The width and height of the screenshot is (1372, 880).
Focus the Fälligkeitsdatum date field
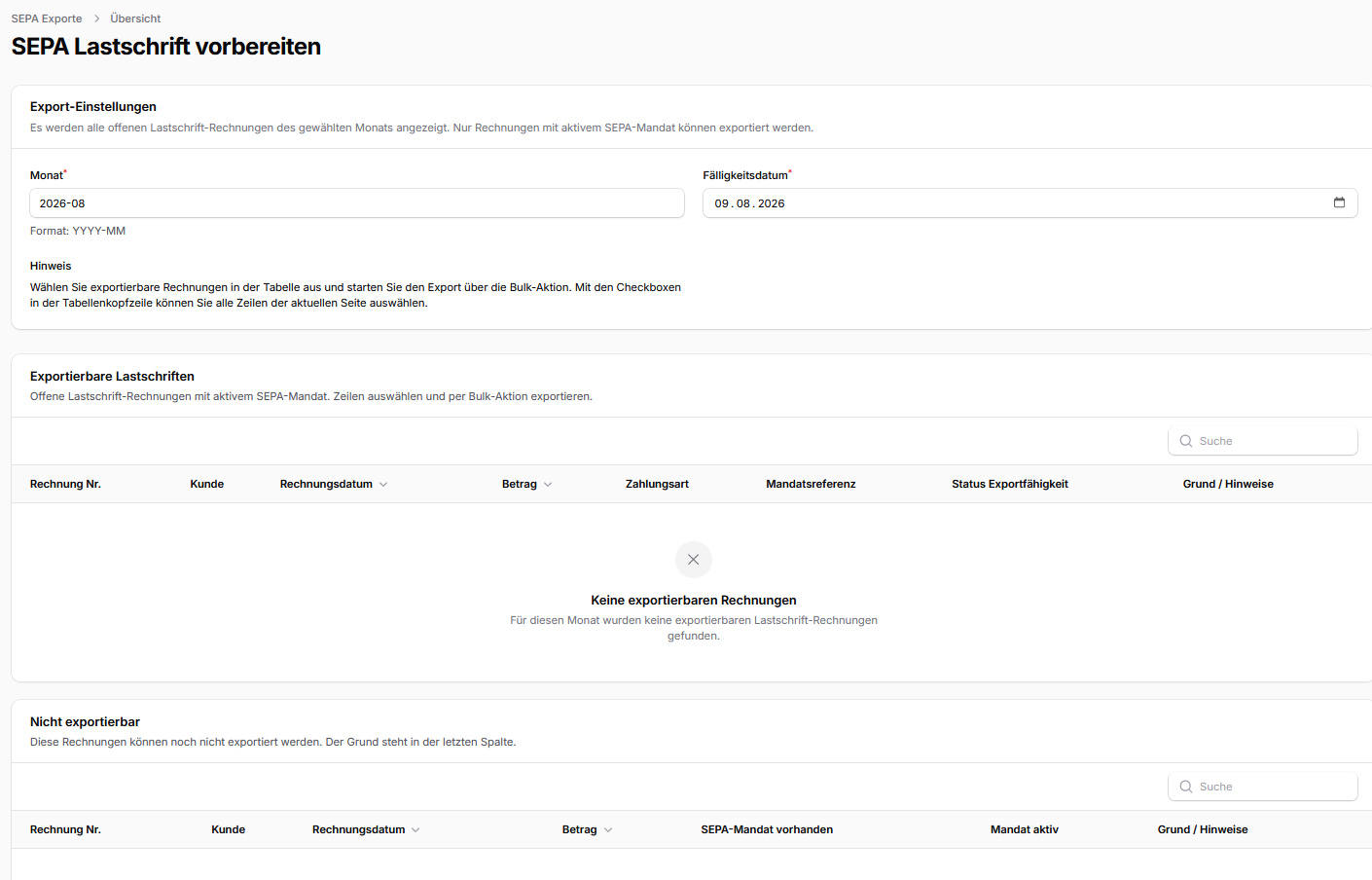pyautogui.click(x=1030, y=203)
